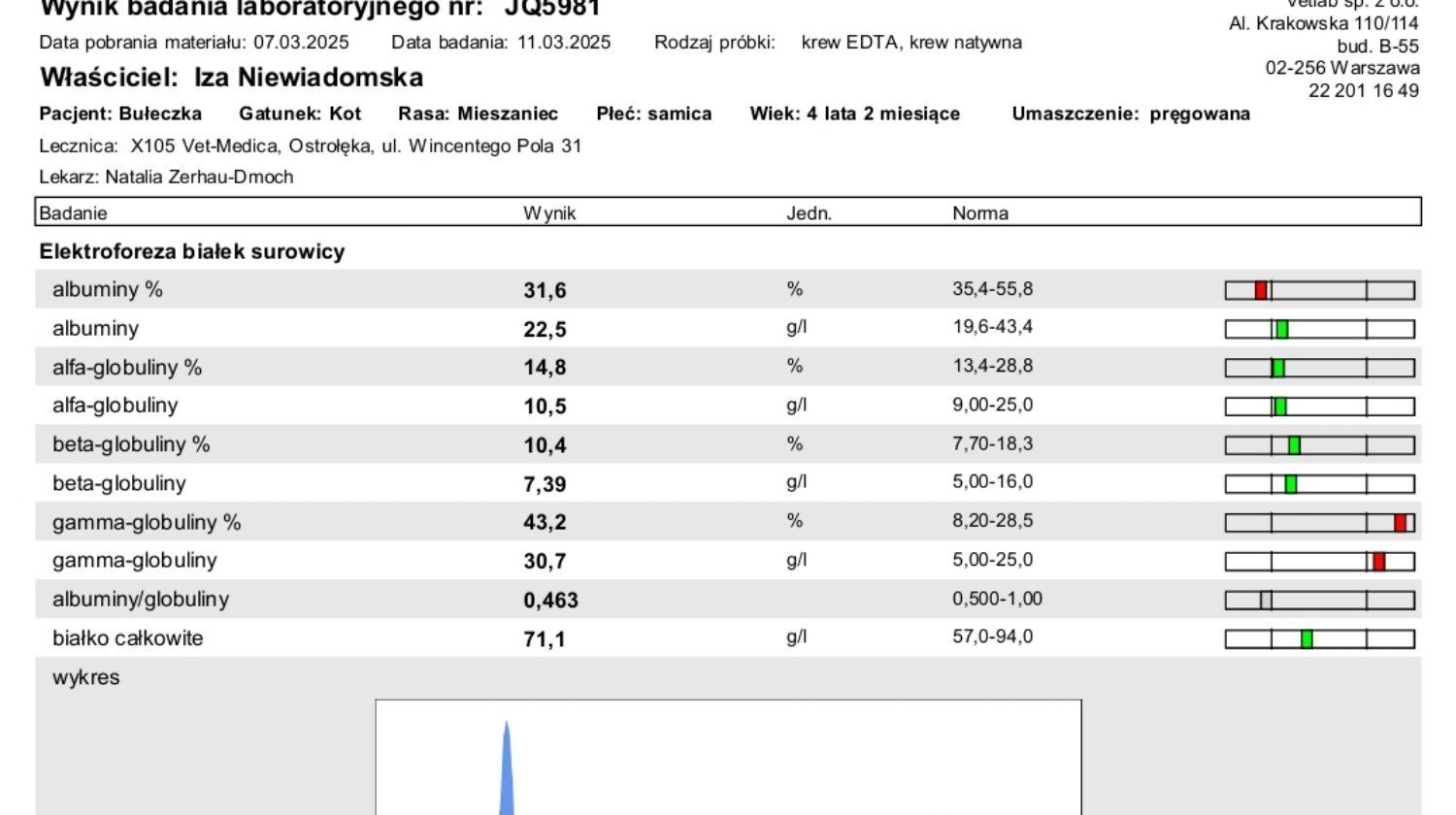Click the range bar in the 22,5 g/l row
The width and height of the screenshot is (1456, 815).
(1320, 329)
